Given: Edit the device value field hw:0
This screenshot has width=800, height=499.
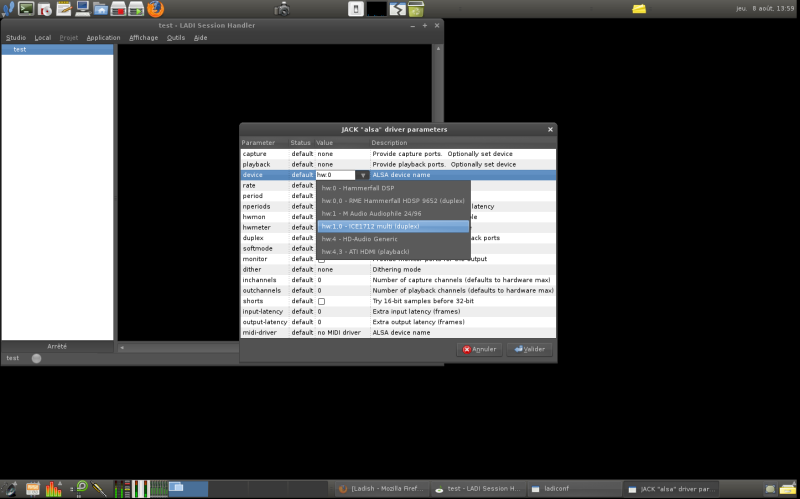Looking at the screenshot, I should coord(336,175).
